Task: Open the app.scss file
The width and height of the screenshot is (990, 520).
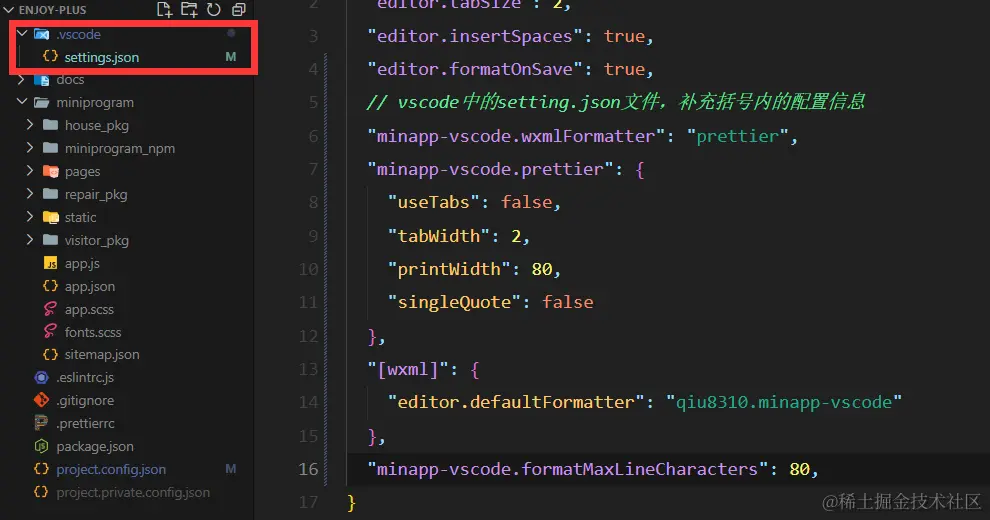Action: pyautogui.click(x=89, y=309)
